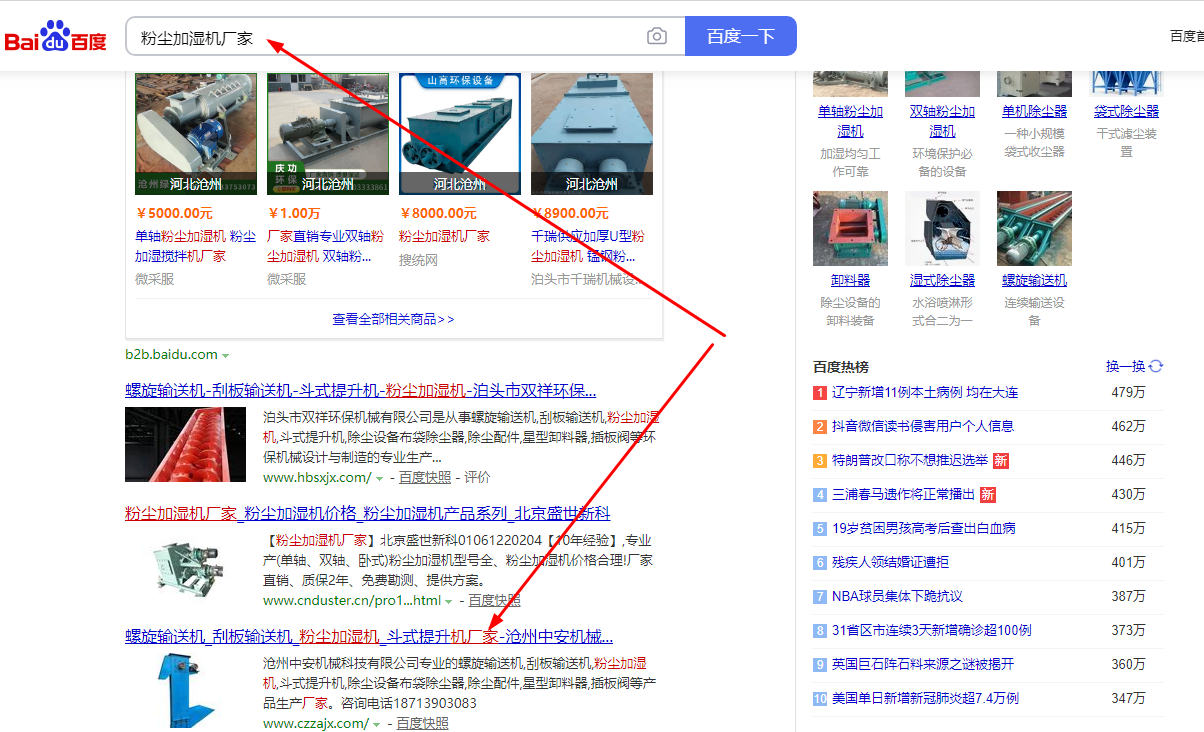The height and width of the screenshot is (732, 1204).
Task: Open the 湿式除尘器 product image
Action: pos(942,229)
